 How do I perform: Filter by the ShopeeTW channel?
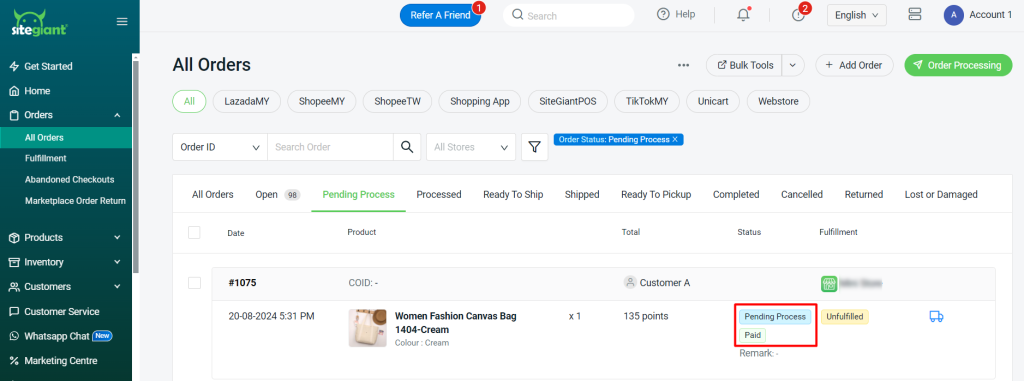398,101
